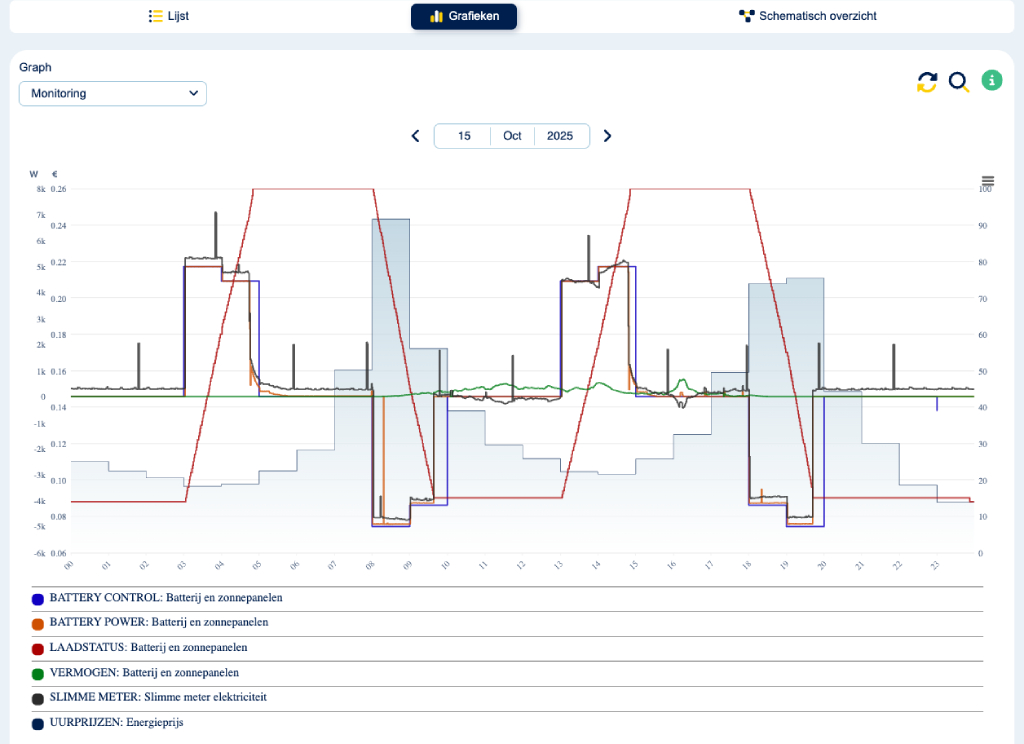The image size is (1024, 744).
Task: Toggle BATTERY POWER series visibility
Action: click(x=158, y=622)
